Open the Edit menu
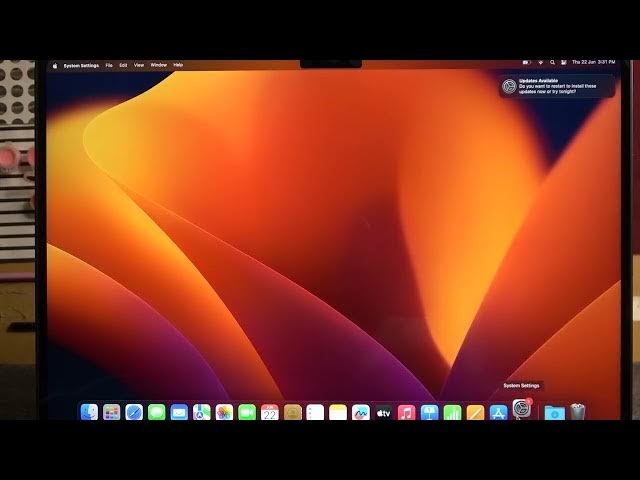 (x=123, y=65)
